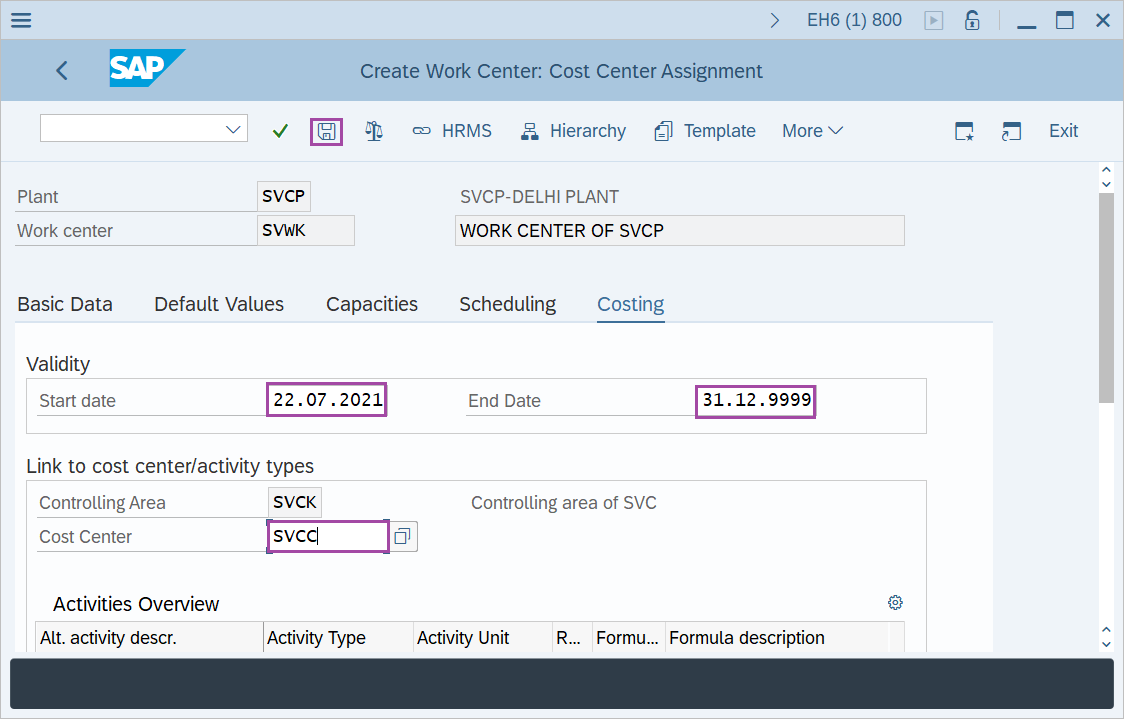Click the HRMS link assignment icon
Screen dimensions: 1124x719
pyautogui.click(x=423, y=130)
